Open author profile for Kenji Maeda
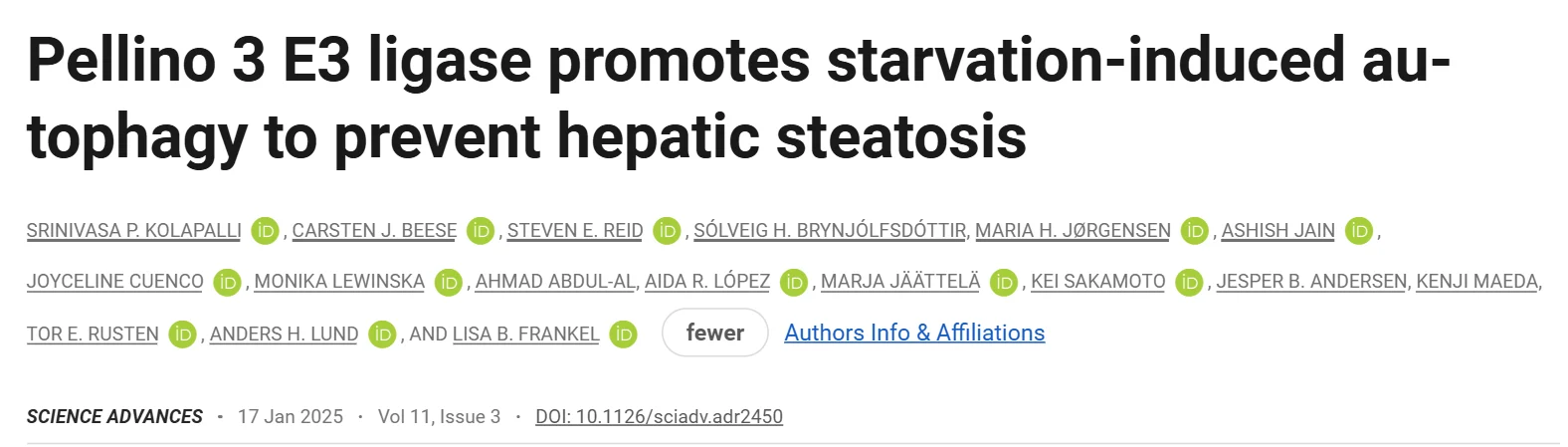 point(1477,282)
